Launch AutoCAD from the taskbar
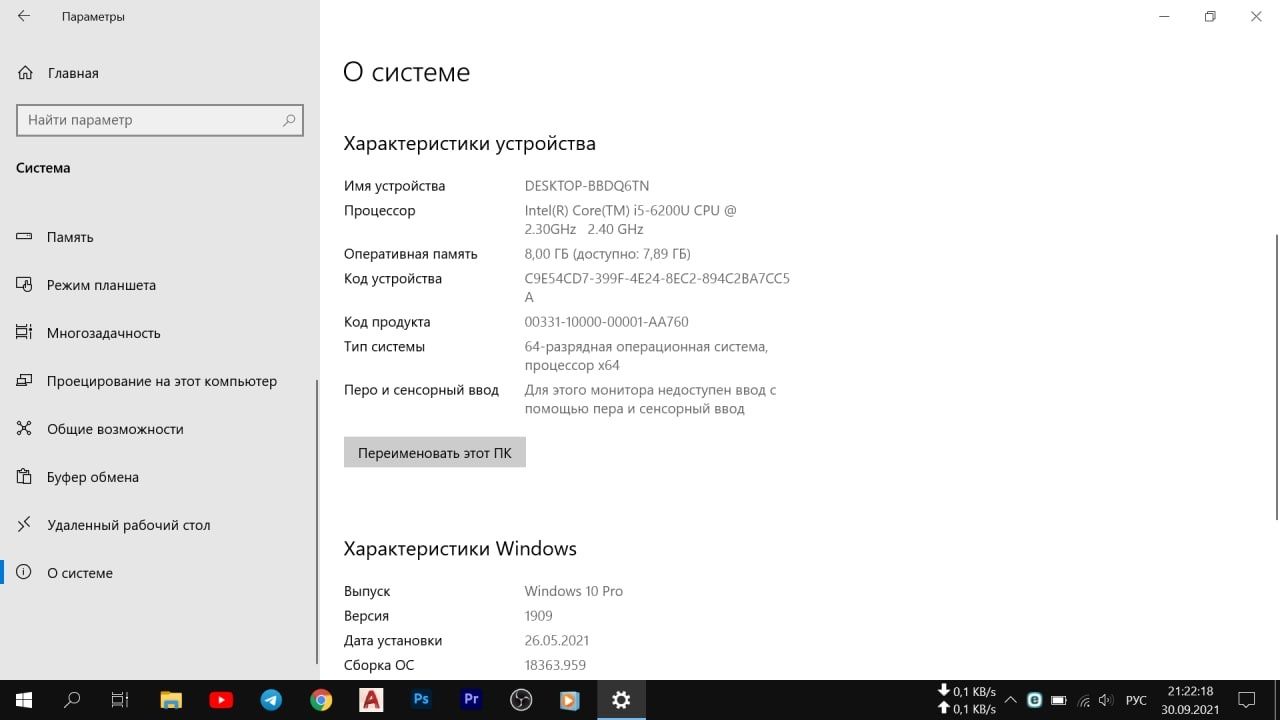 371,700
